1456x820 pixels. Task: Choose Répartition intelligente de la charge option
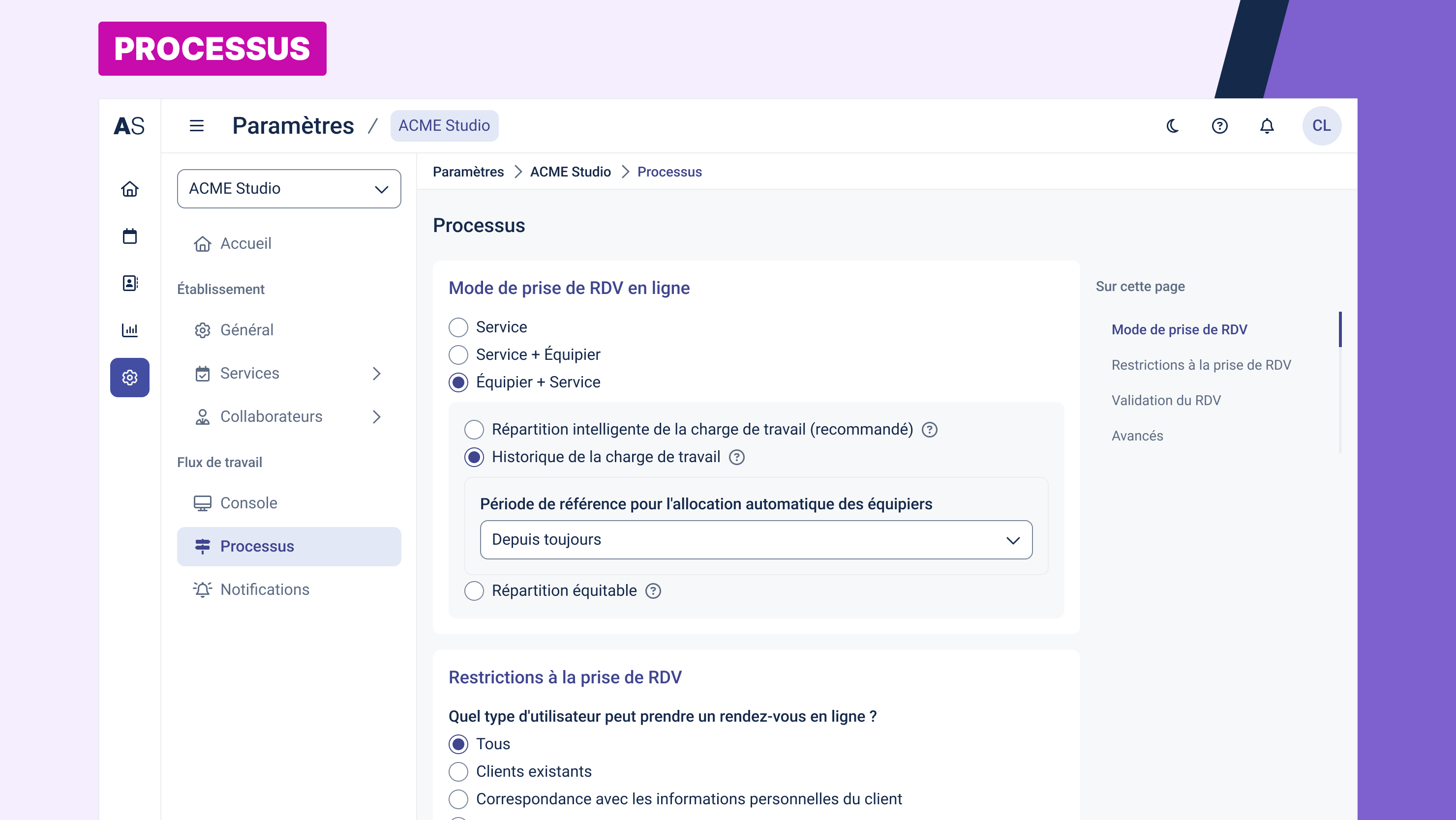point(474,430)
